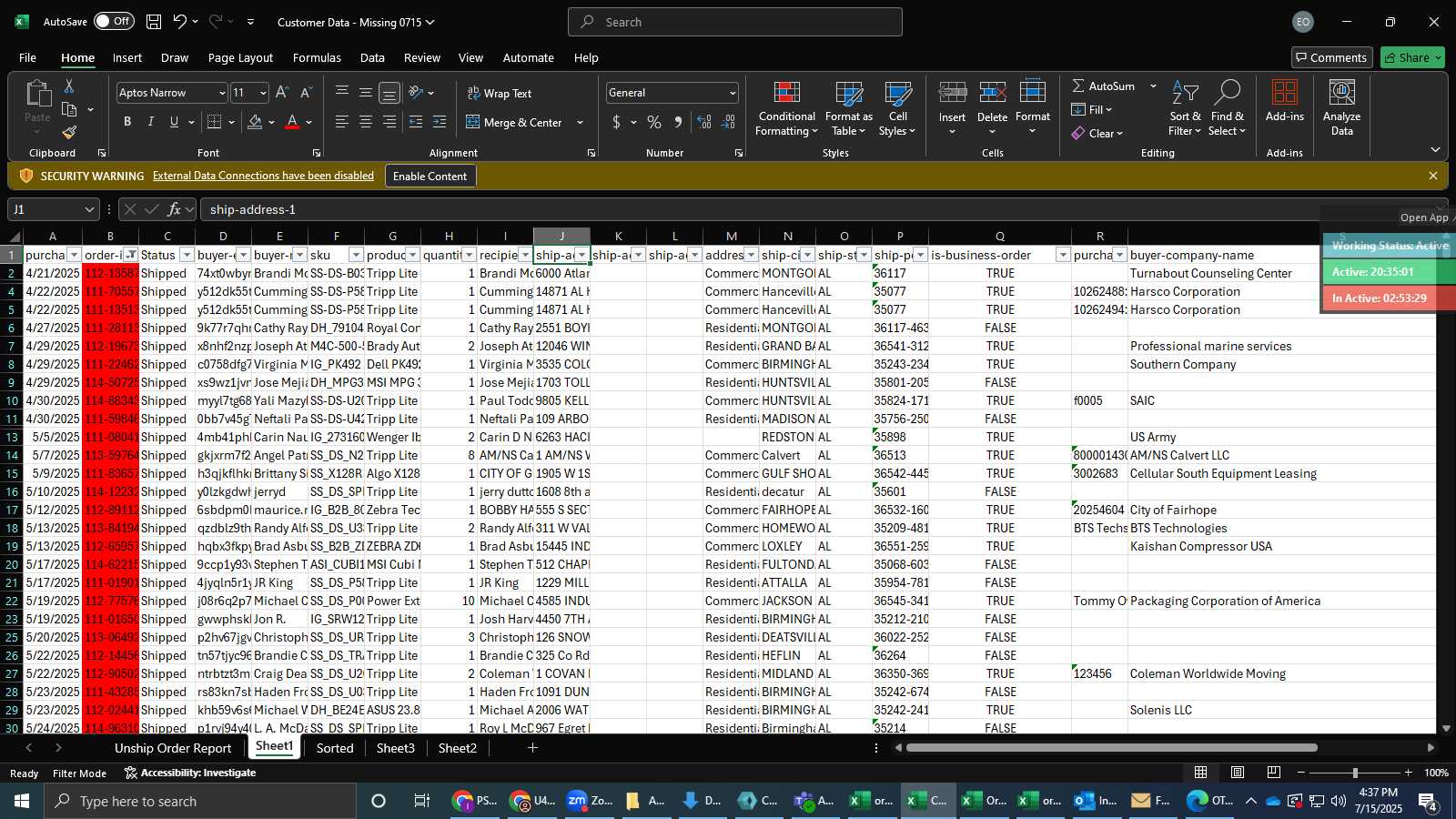Screen dimensions: 1456x819
Task: Click Enable Content button
Action: point(430,176)
